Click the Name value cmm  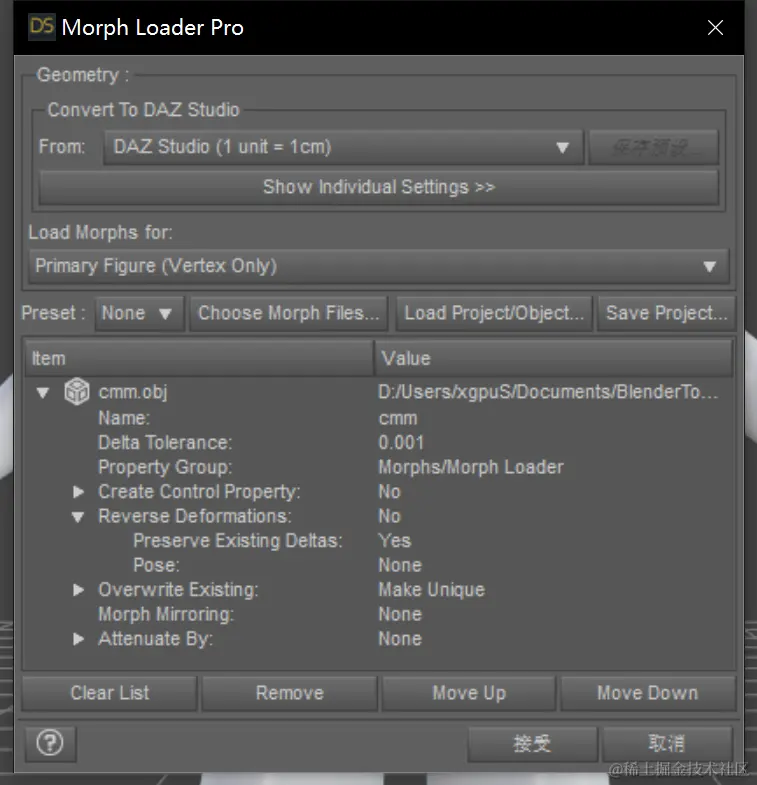click(x=398, y=419)
